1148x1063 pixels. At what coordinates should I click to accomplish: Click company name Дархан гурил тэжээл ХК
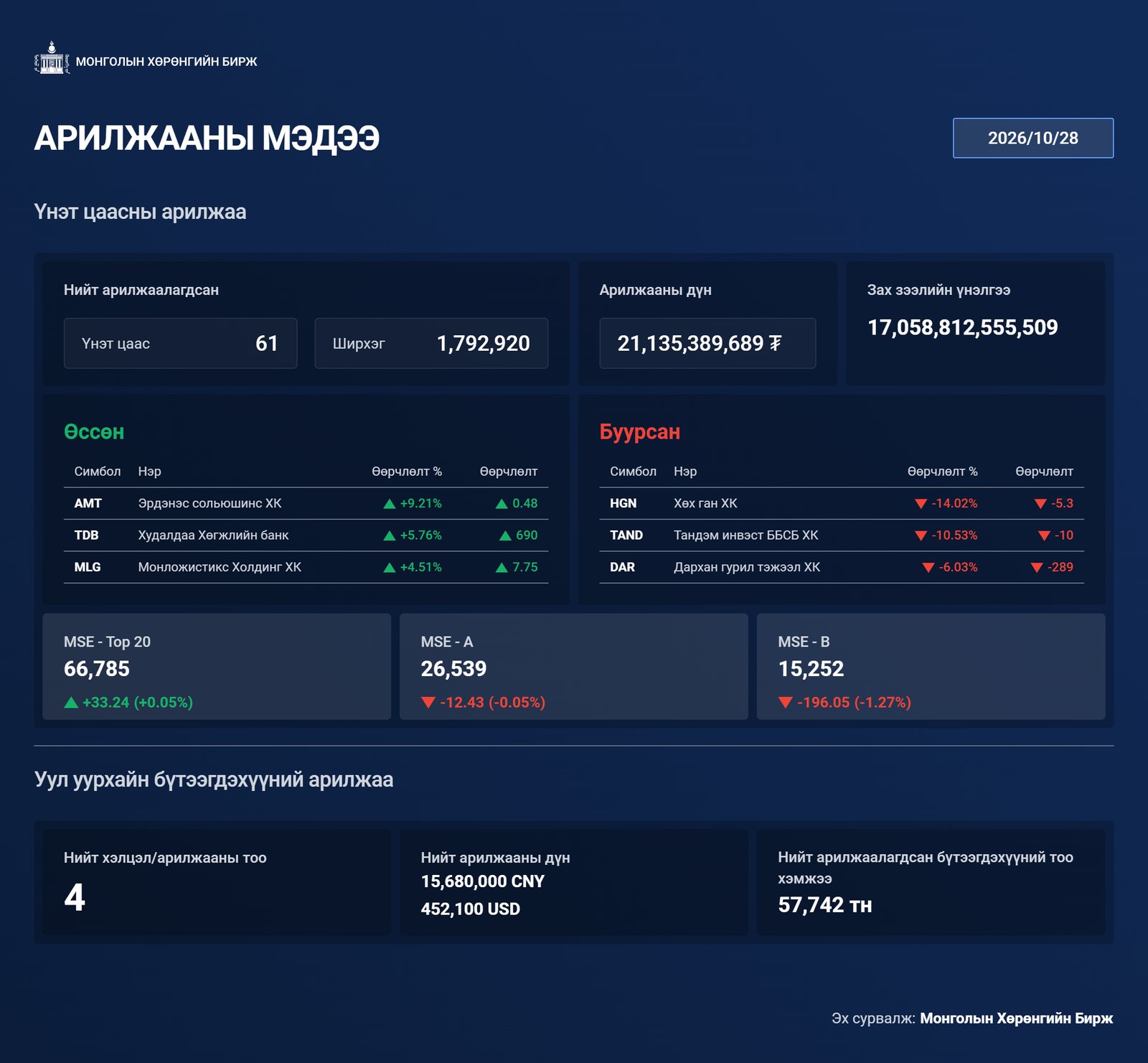point(746,567)
